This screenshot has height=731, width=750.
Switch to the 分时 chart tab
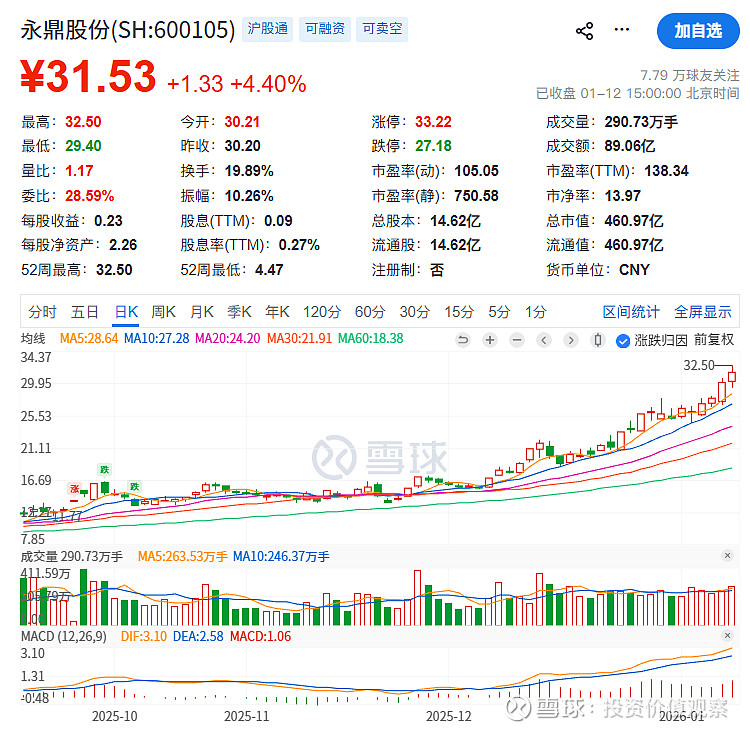click(x=42, y=312)
